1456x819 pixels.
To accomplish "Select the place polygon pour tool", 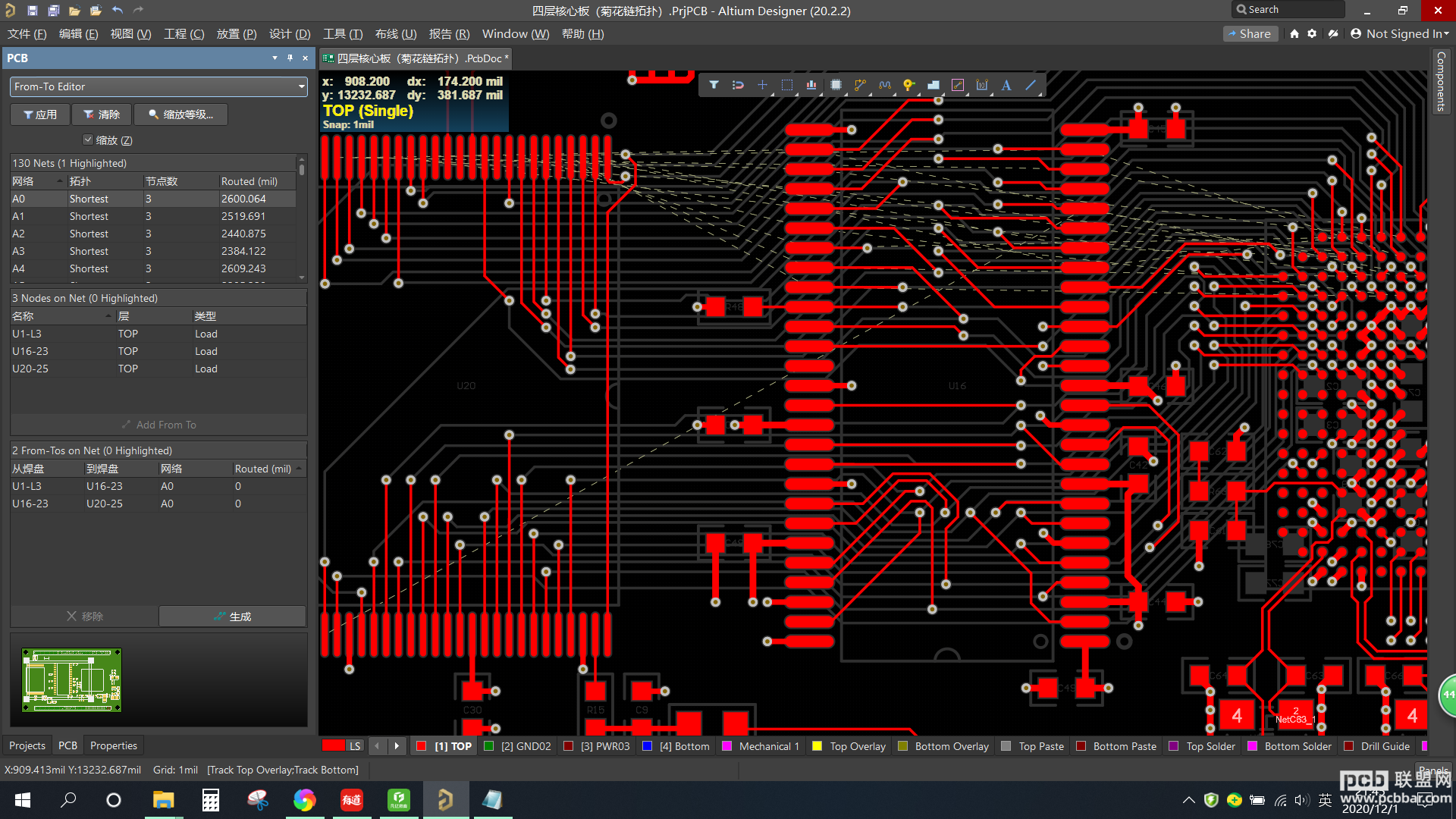I will tap(934, 85).
